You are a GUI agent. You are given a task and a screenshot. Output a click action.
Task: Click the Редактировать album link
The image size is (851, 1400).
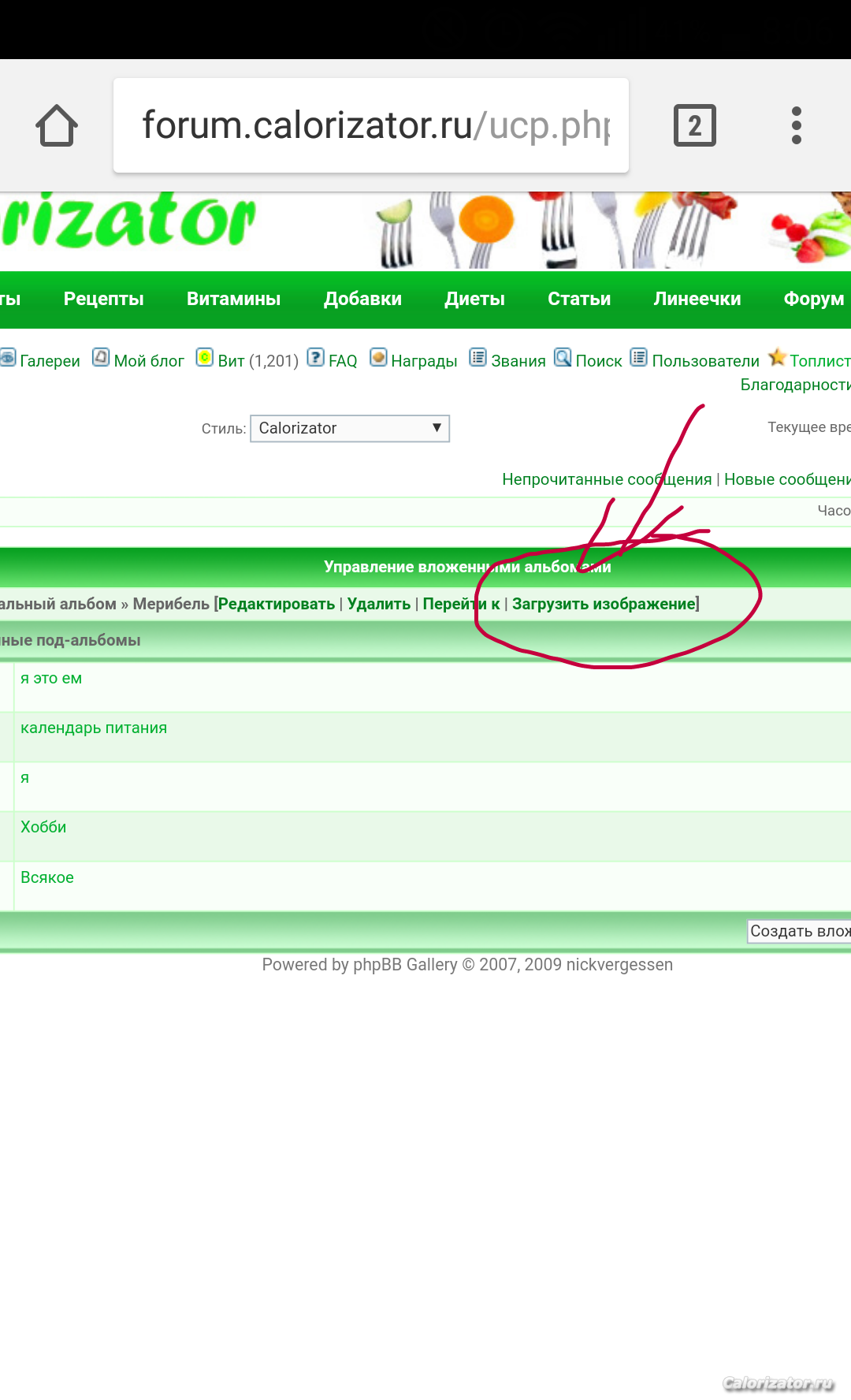click(277, 604)
